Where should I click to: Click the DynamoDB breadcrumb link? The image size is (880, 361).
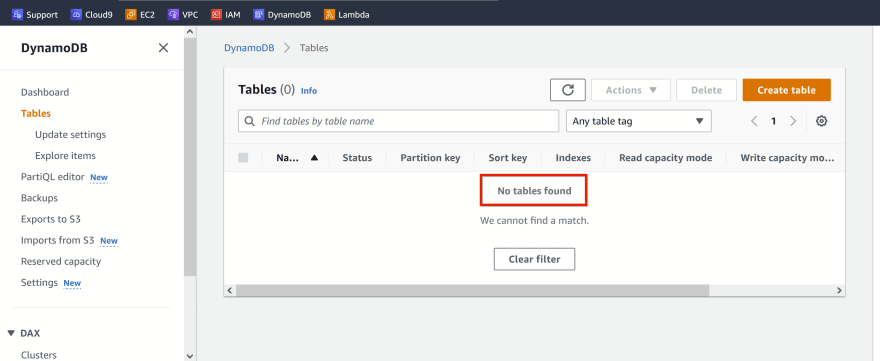pos(249,48)
